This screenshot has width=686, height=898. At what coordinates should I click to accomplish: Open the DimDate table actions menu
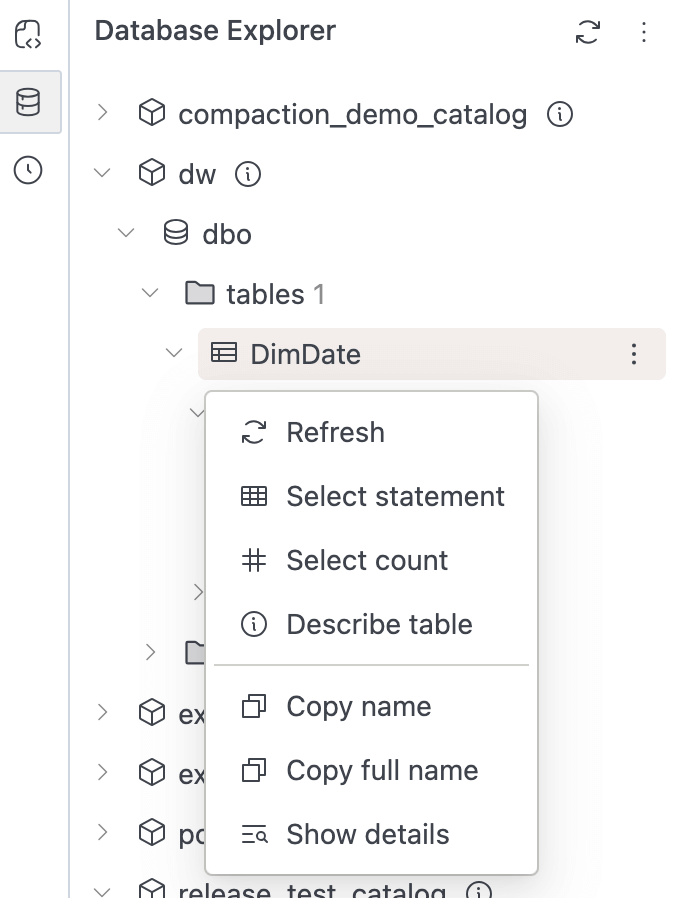634,354
